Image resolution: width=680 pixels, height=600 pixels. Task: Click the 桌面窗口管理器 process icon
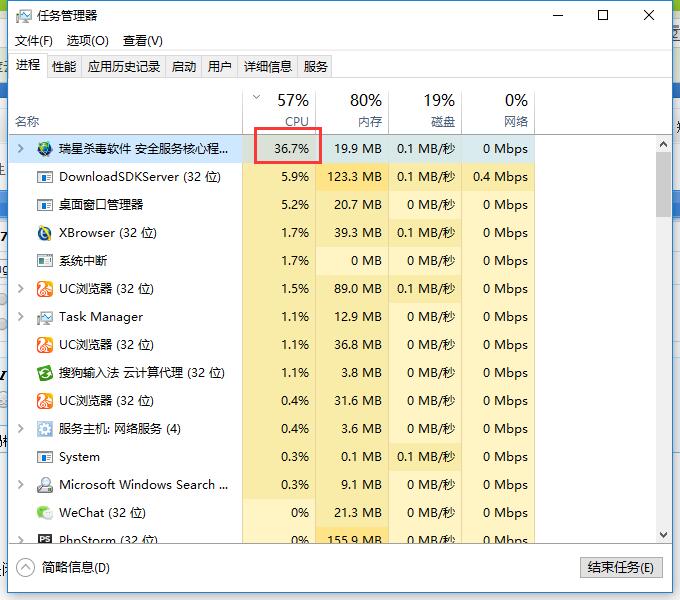45,205
